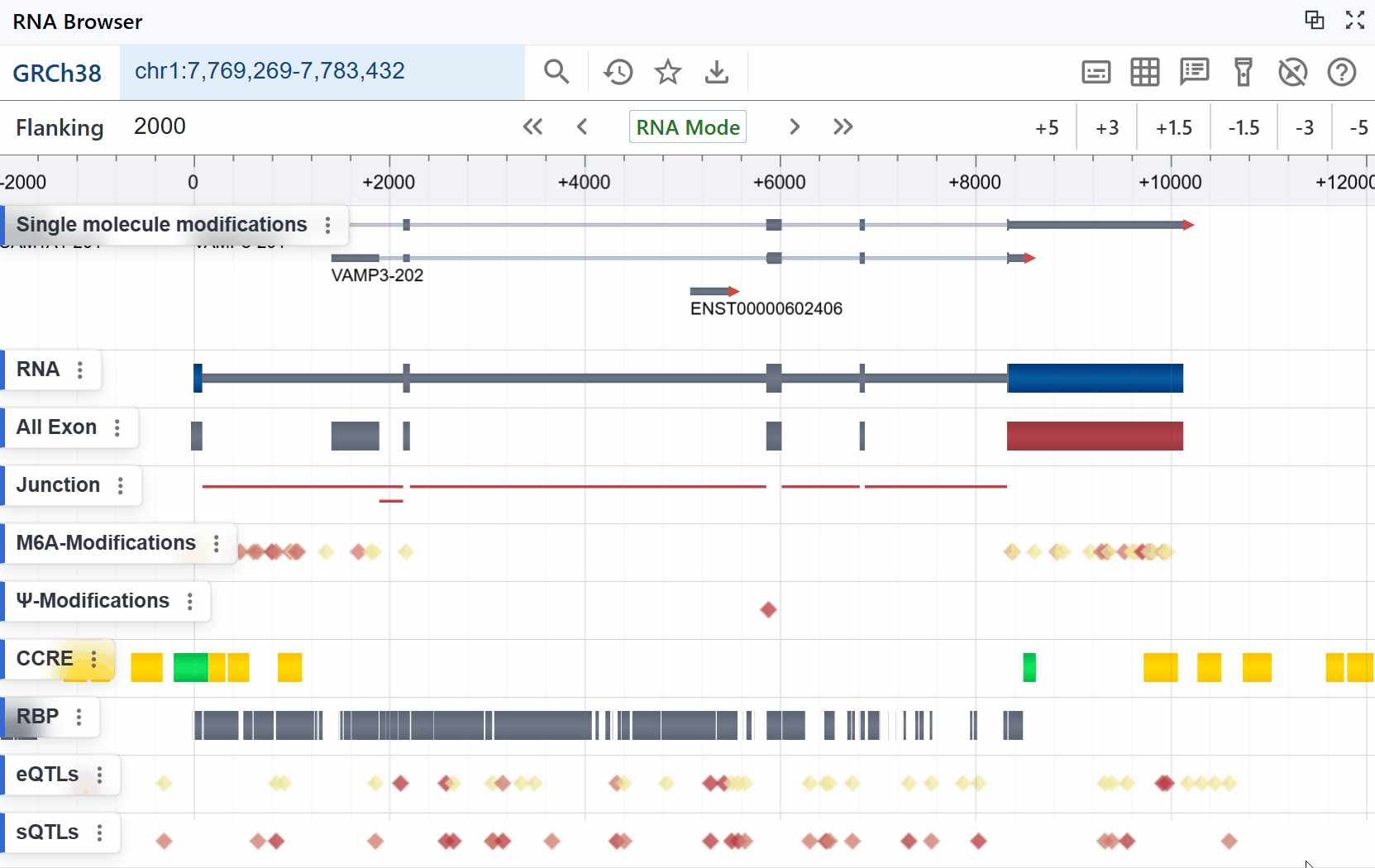Jump far left with double chevron
The height and width of the screenshot is (868, 1375).
pyautogui.click(x=532, y=127)
